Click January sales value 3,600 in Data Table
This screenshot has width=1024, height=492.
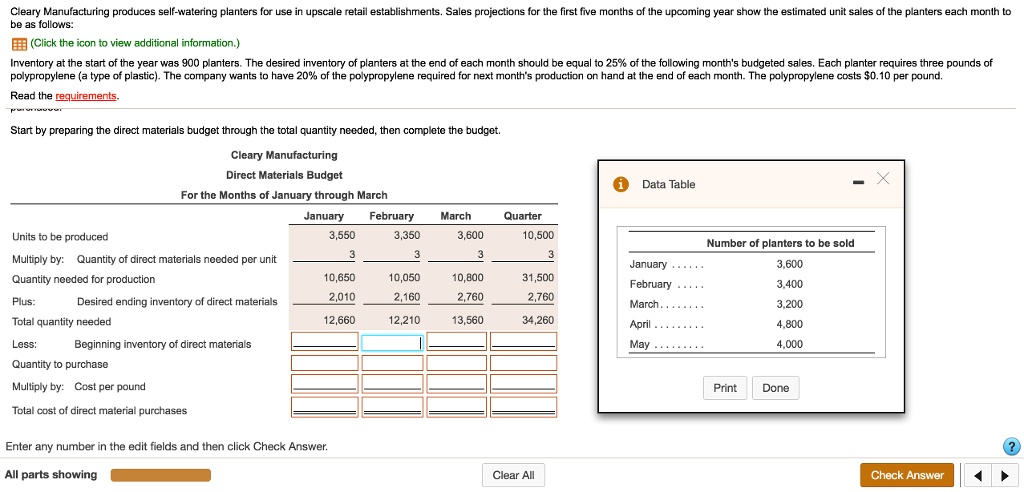click(x=790, y=265)
